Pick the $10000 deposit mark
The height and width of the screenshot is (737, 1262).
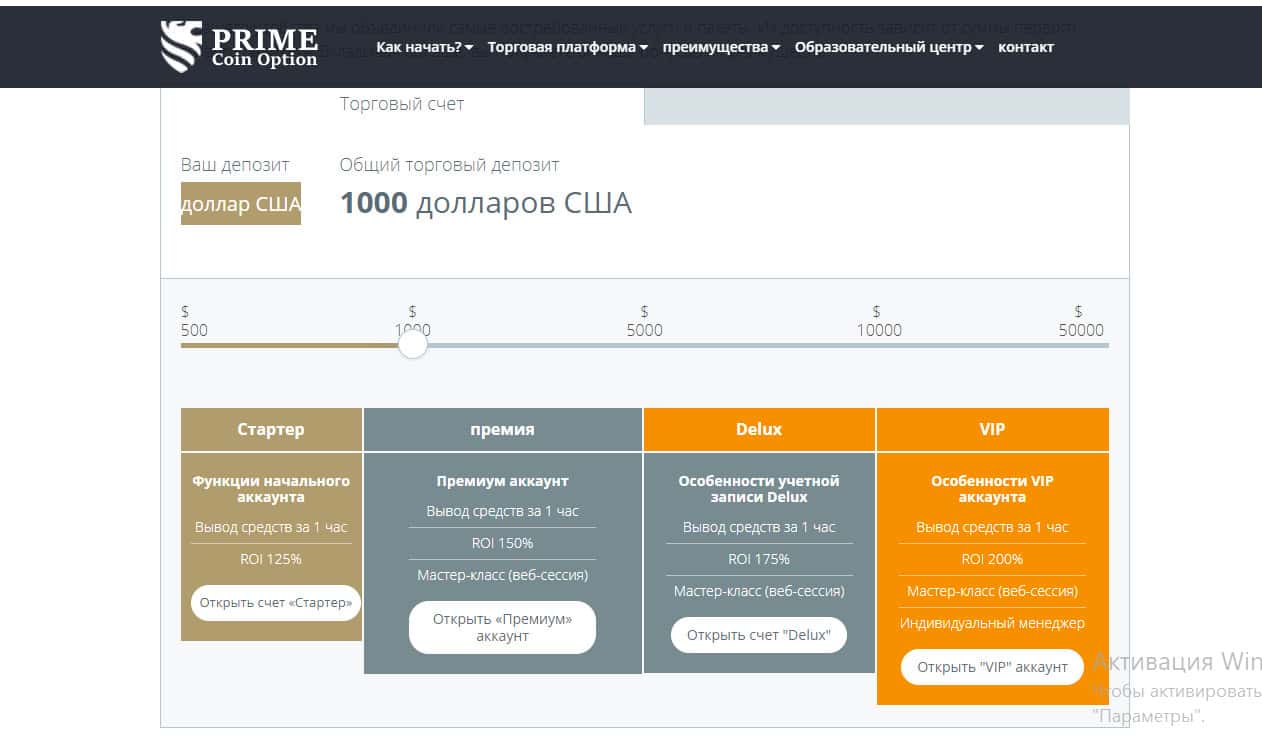(x=877, y=345)
